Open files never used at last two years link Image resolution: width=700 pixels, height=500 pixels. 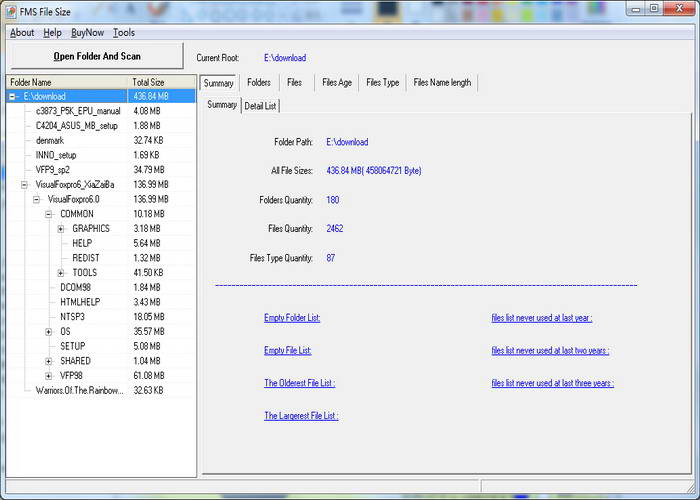click(x=550, y=350)
